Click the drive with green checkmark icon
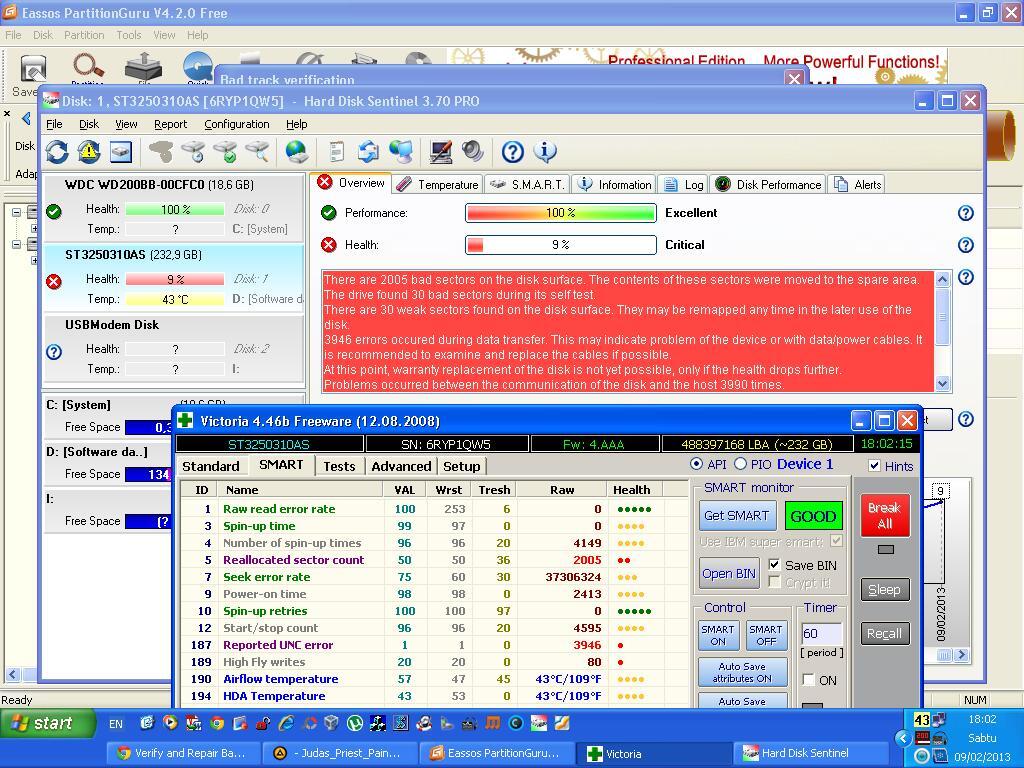The image size is (1024, 768). 225,152
